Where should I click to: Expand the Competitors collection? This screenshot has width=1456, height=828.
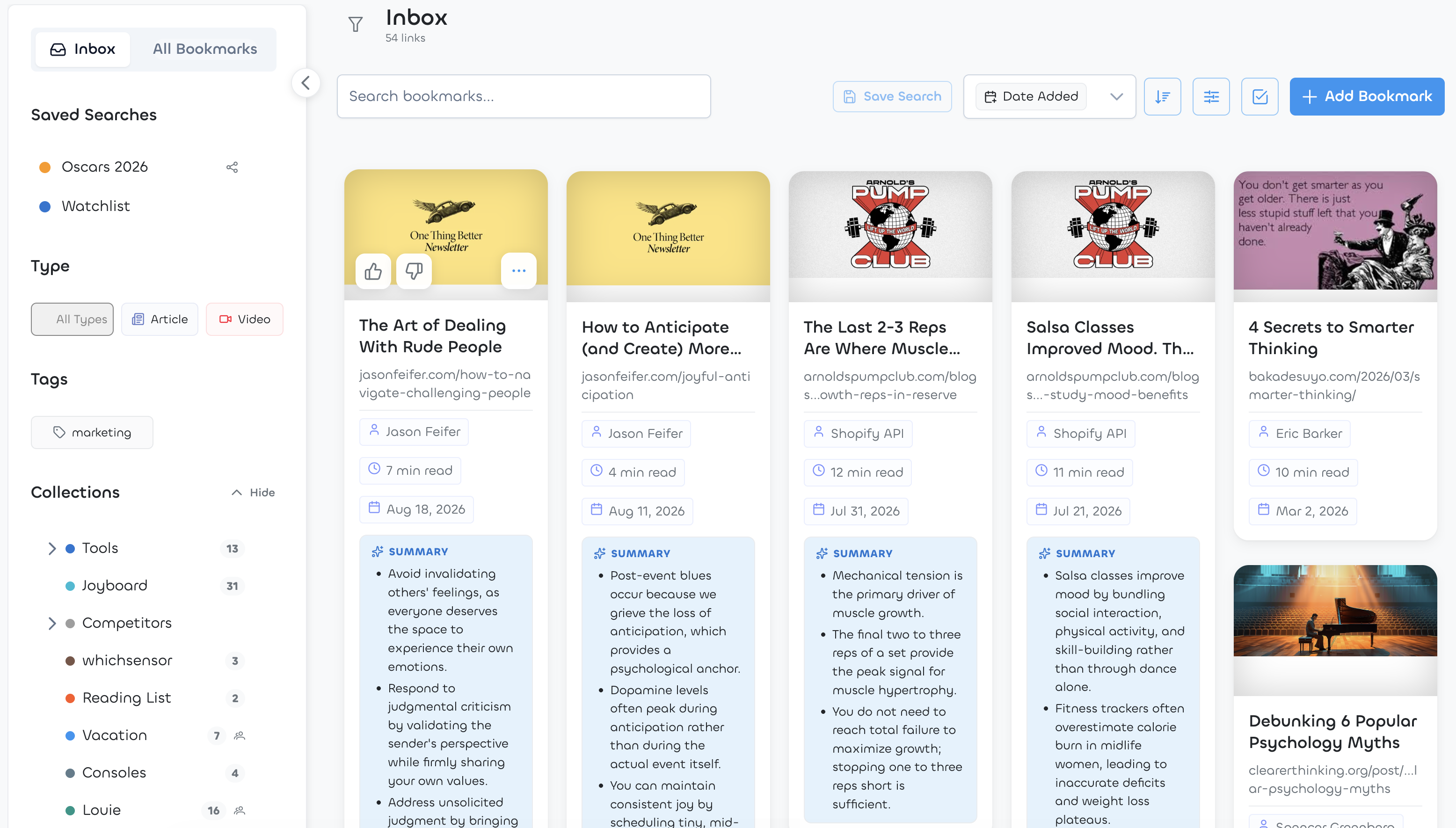pos(52,623)
